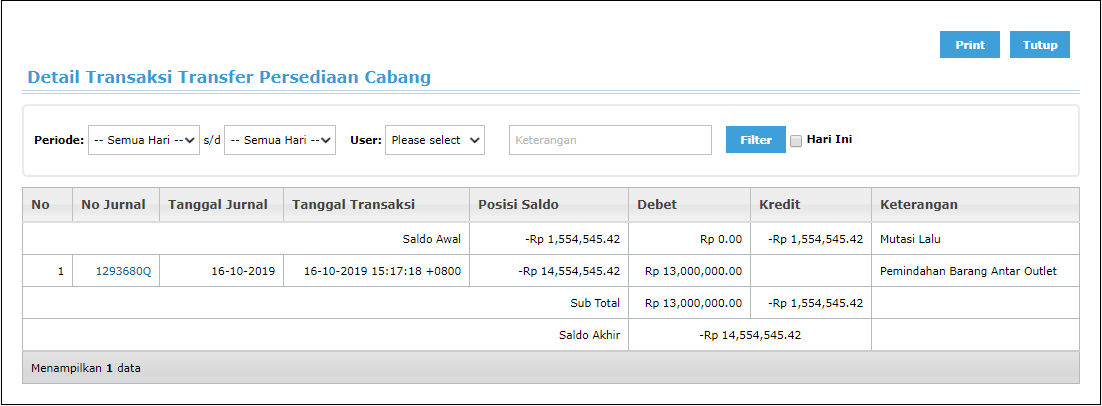Viewport: 1102px width, 406px height.
Task: Select the No Jurnal column header
Action: tap(116, 205)
